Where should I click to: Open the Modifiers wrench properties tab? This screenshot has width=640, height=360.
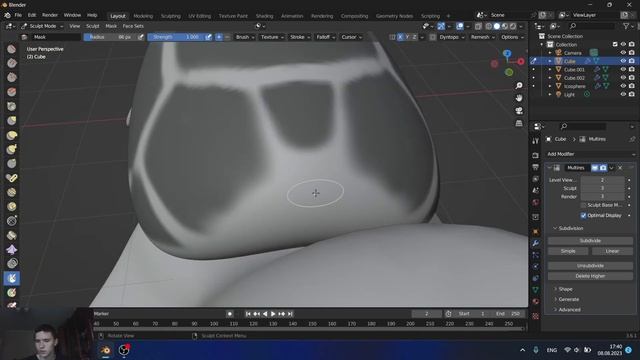pos(536,243)
